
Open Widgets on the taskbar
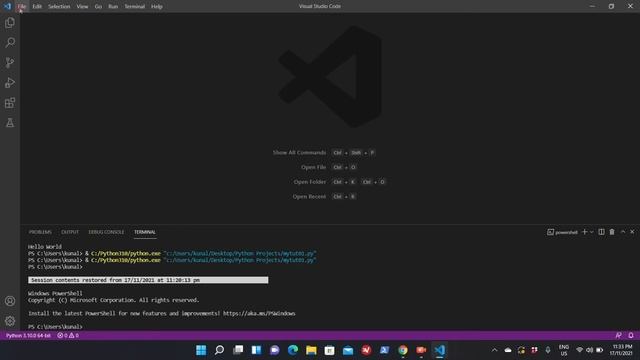tap(256, 350)
